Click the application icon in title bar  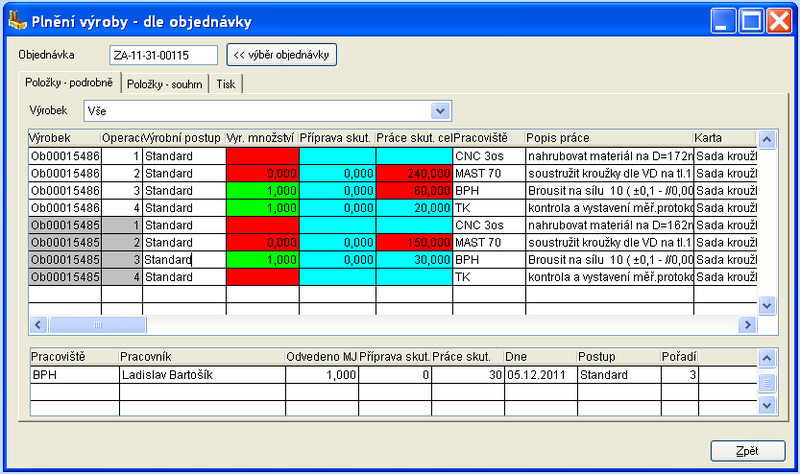point(16,19)
